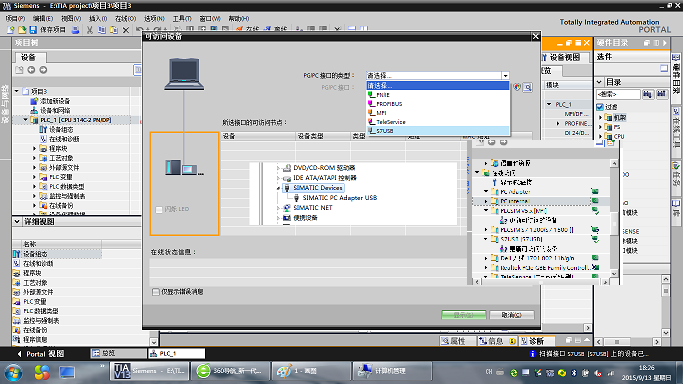683x384 pixels.
Task: Switch to the 设备视图 tab
Action: point(565,57)
